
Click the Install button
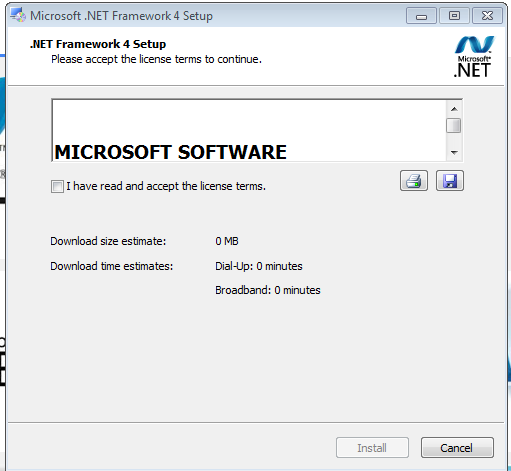[x=372, y=448]
